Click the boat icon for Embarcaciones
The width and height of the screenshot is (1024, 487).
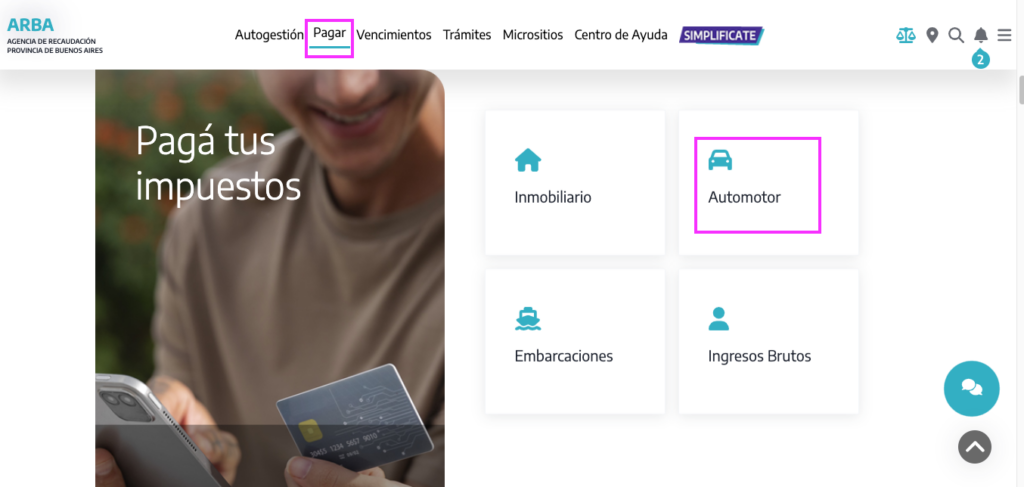click(x=528, y=319)
